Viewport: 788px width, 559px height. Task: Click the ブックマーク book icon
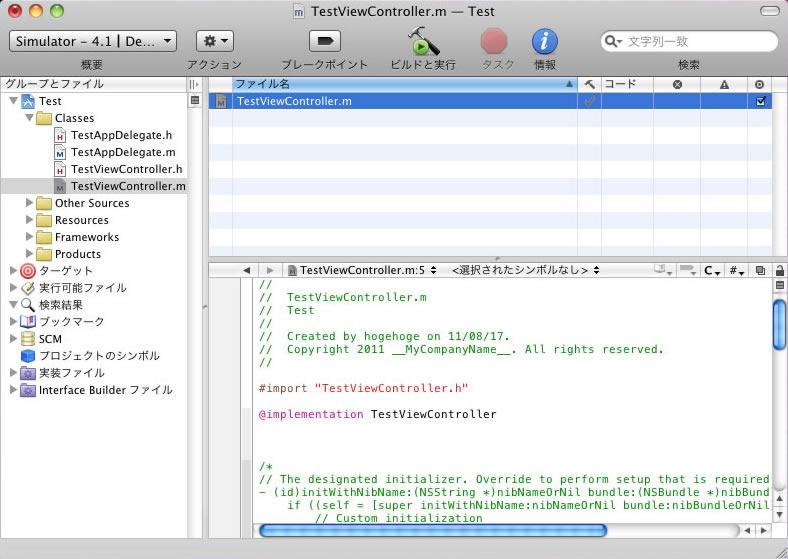pyautogui.click(x=28, y=322)
